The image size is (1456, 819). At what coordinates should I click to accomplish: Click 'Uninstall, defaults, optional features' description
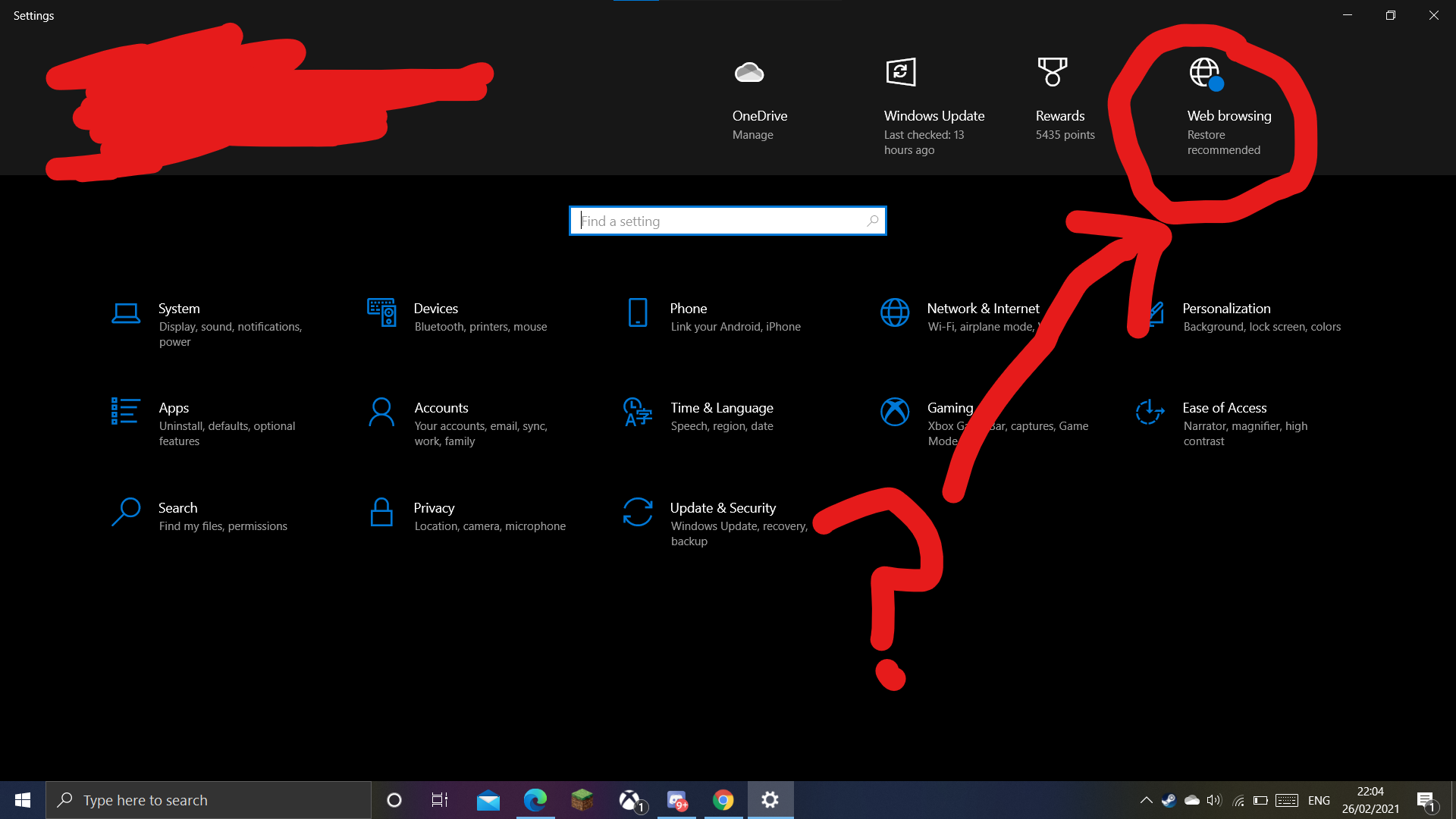227,434
